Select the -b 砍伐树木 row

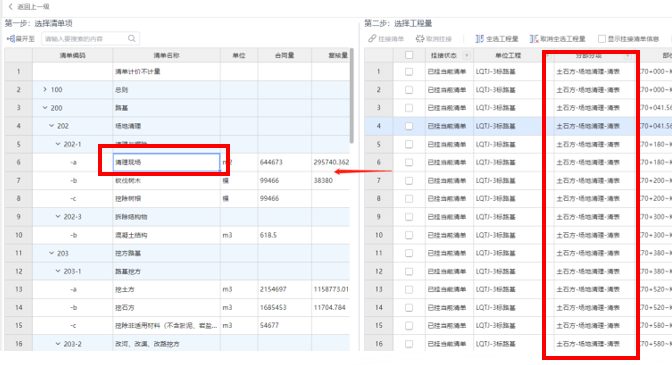pos(177,180)
